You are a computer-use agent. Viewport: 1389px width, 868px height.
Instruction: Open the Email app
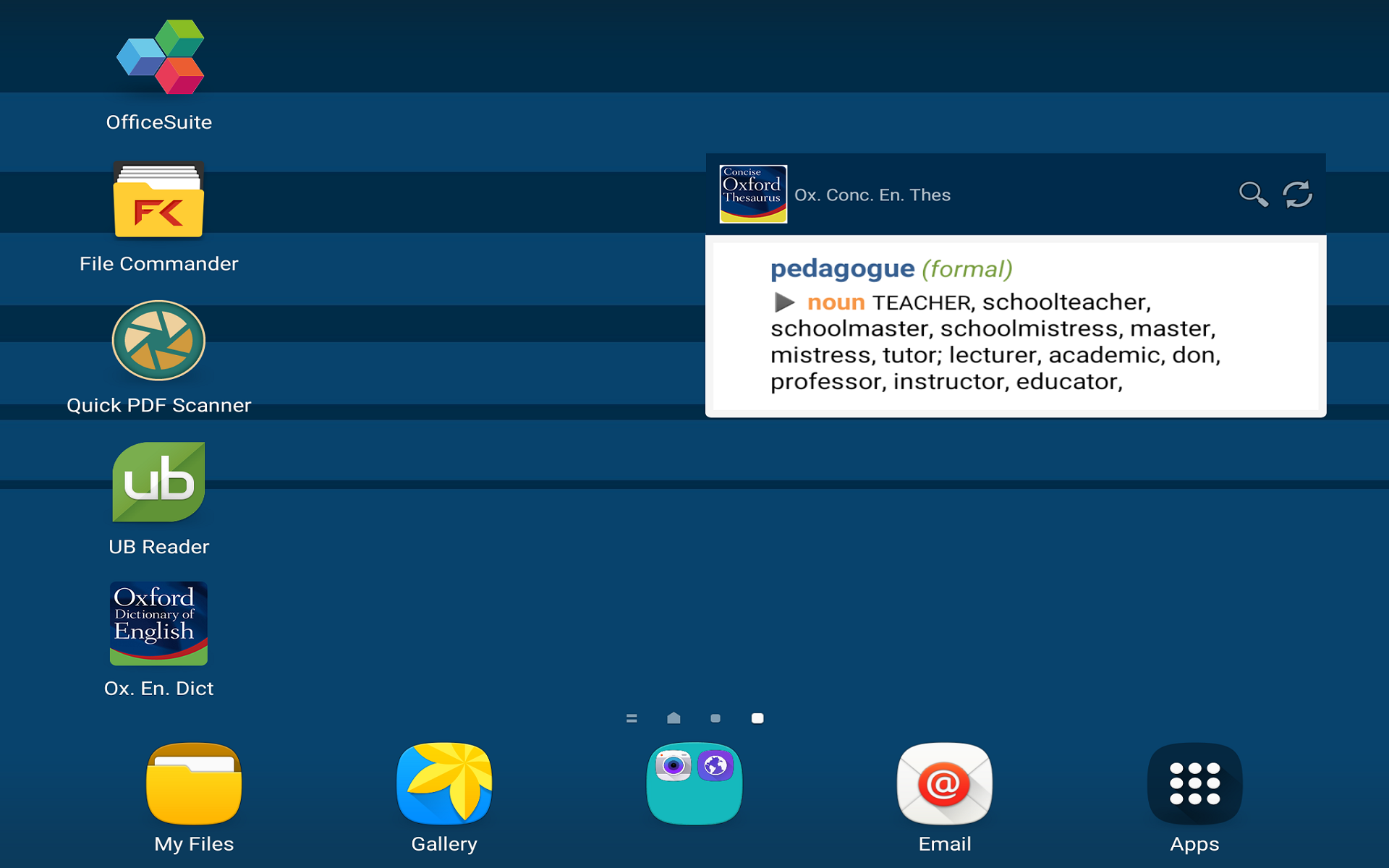[x=943, y=784]
